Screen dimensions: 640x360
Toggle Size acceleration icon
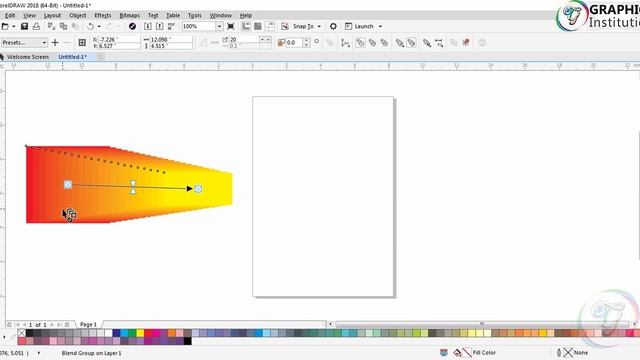(x=411, y=42)
